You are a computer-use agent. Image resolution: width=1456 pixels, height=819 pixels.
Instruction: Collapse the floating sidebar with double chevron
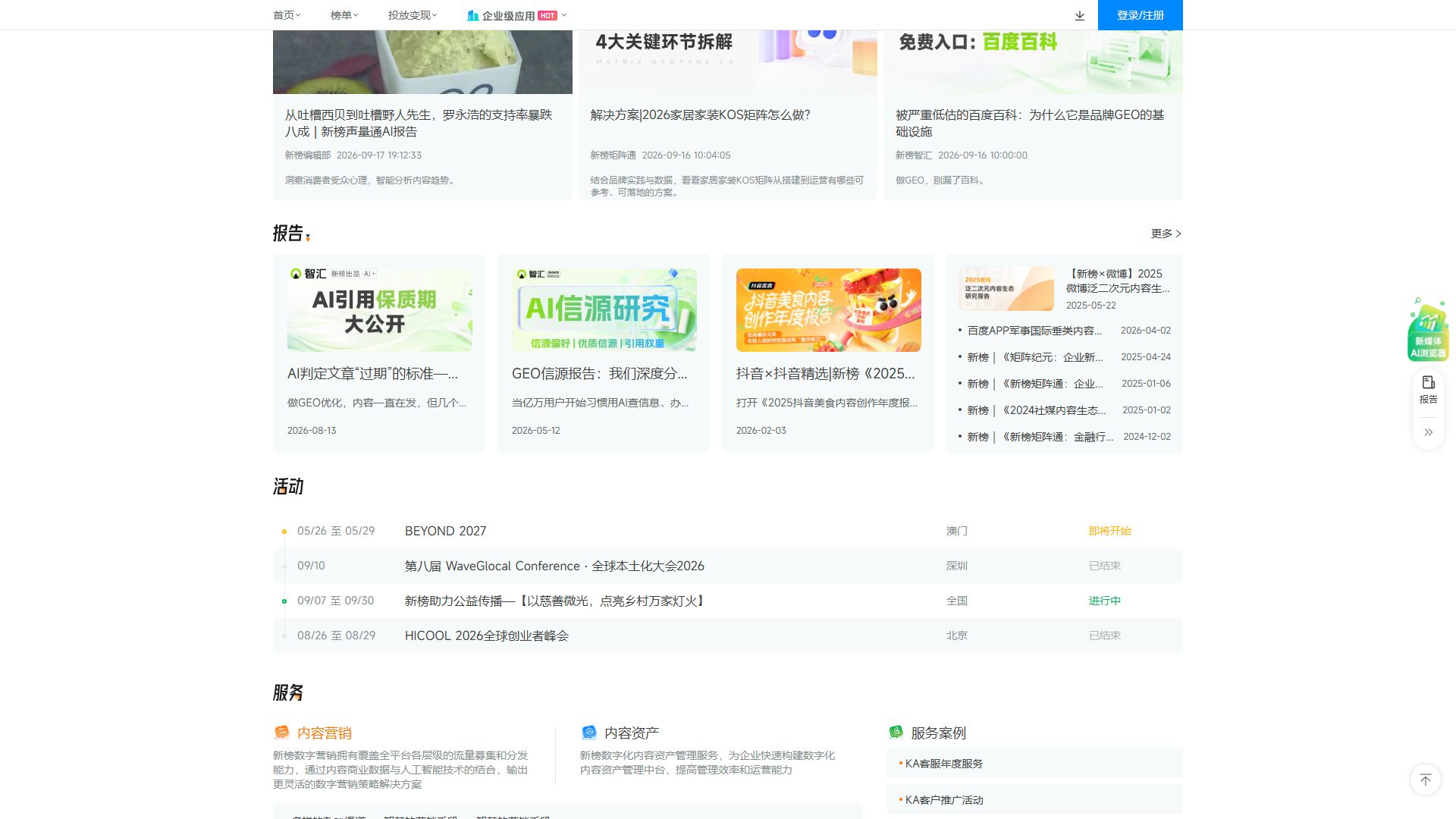point(1429,432)
